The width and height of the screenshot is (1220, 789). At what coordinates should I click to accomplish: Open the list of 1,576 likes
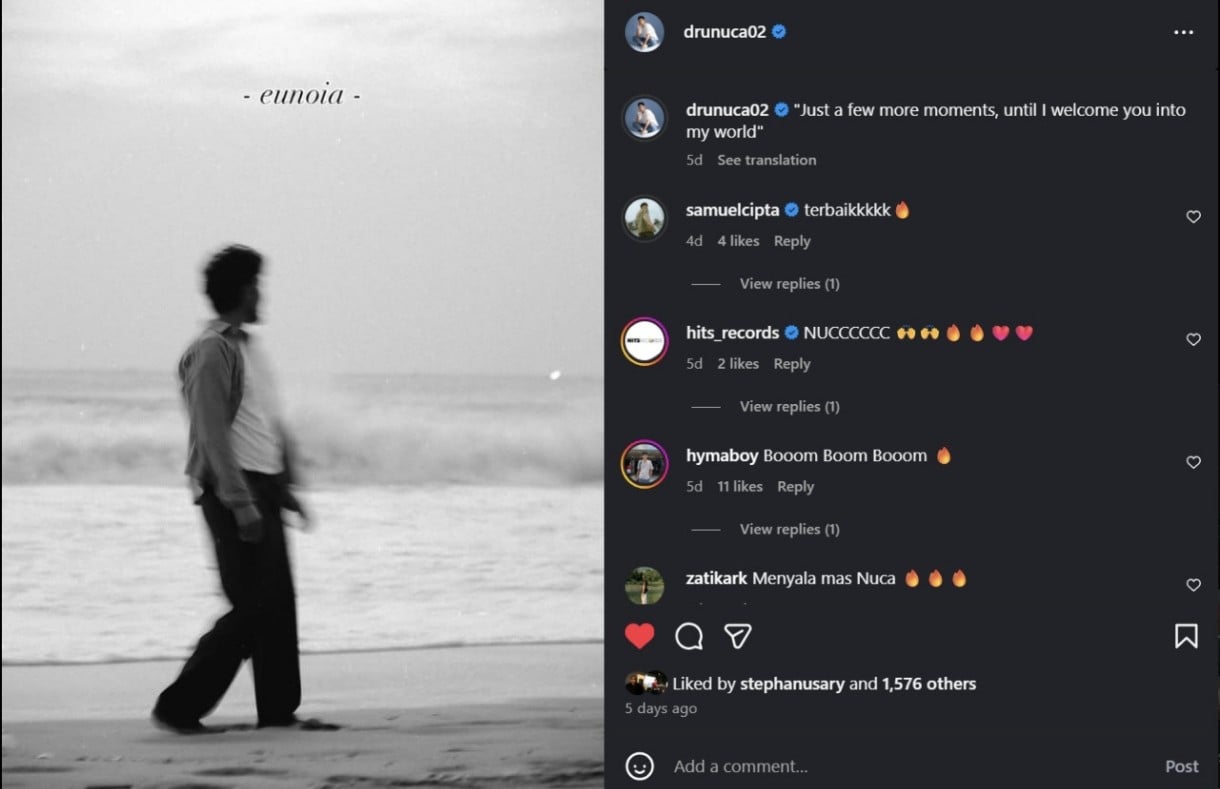click(930, 683)
